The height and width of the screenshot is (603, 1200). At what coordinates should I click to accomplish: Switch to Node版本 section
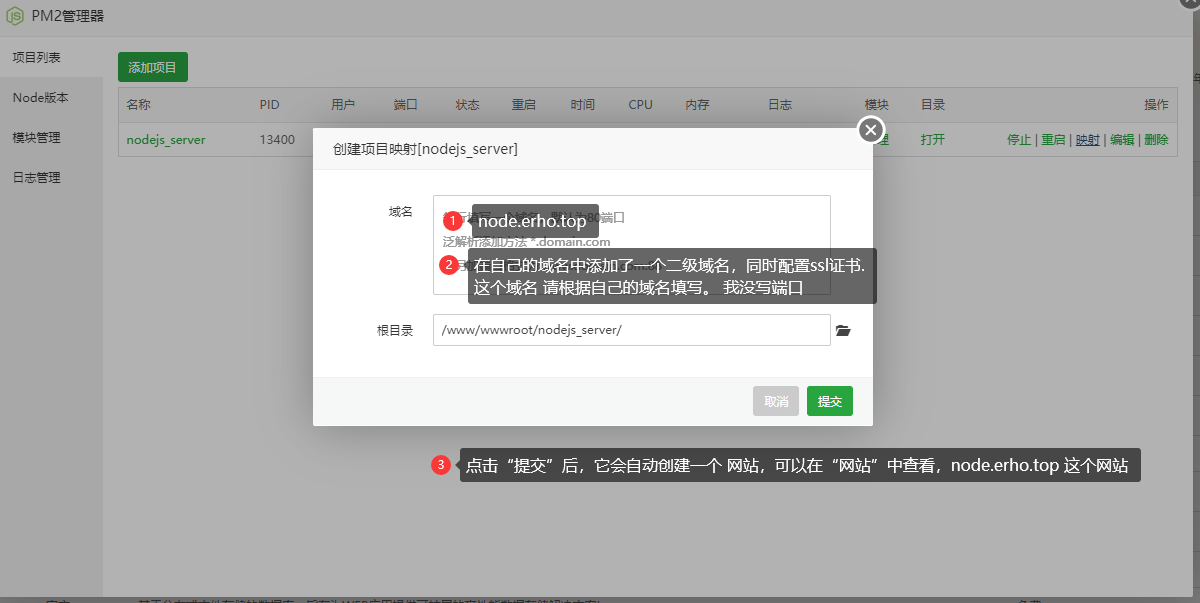(40, 98)
